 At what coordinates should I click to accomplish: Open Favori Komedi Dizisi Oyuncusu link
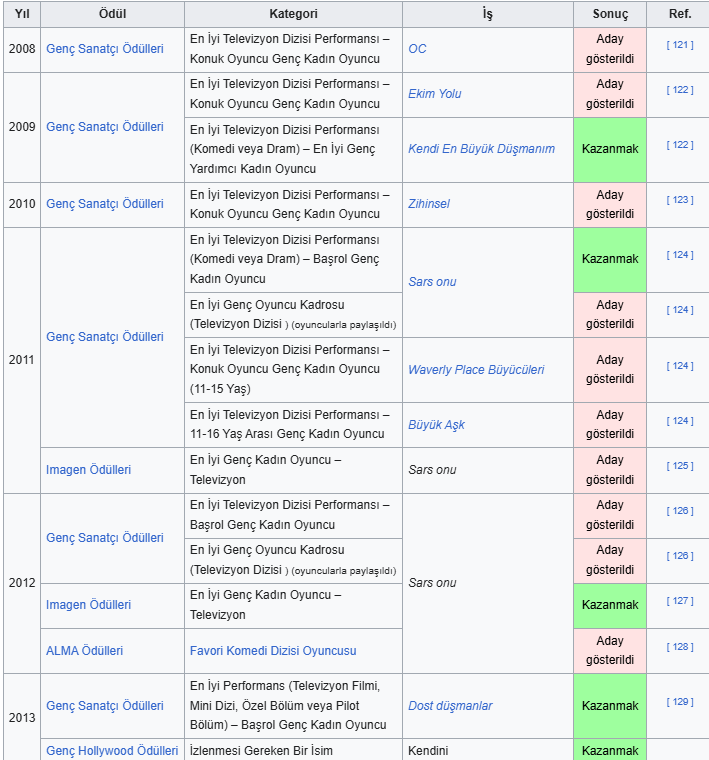tap(273, 651)
